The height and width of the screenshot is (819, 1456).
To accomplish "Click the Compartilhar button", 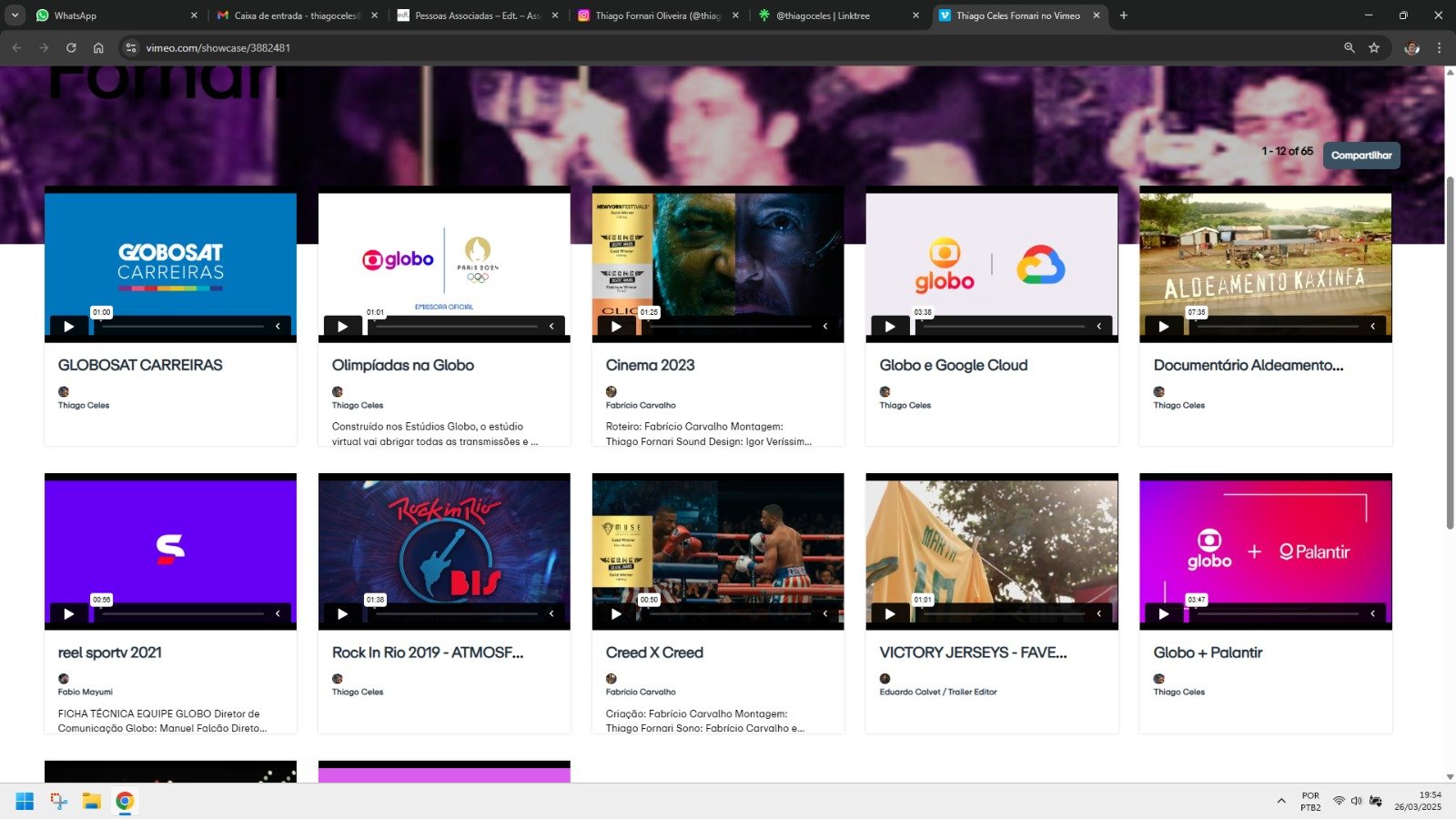I will pyautogui.click(x=1360, y=156).
